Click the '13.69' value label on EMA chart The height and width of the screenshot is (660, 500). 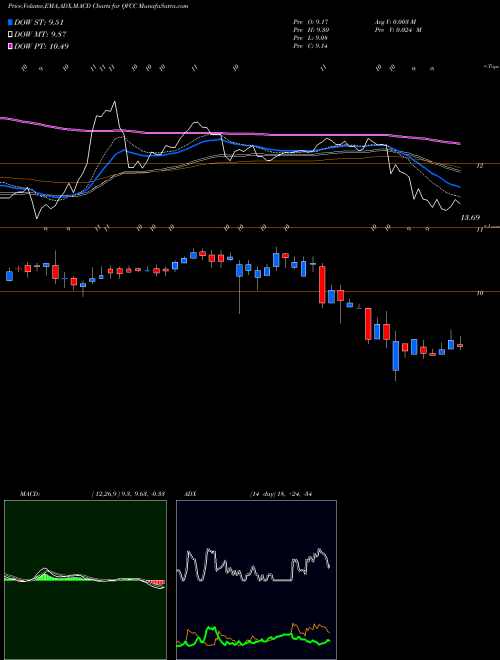470,218
